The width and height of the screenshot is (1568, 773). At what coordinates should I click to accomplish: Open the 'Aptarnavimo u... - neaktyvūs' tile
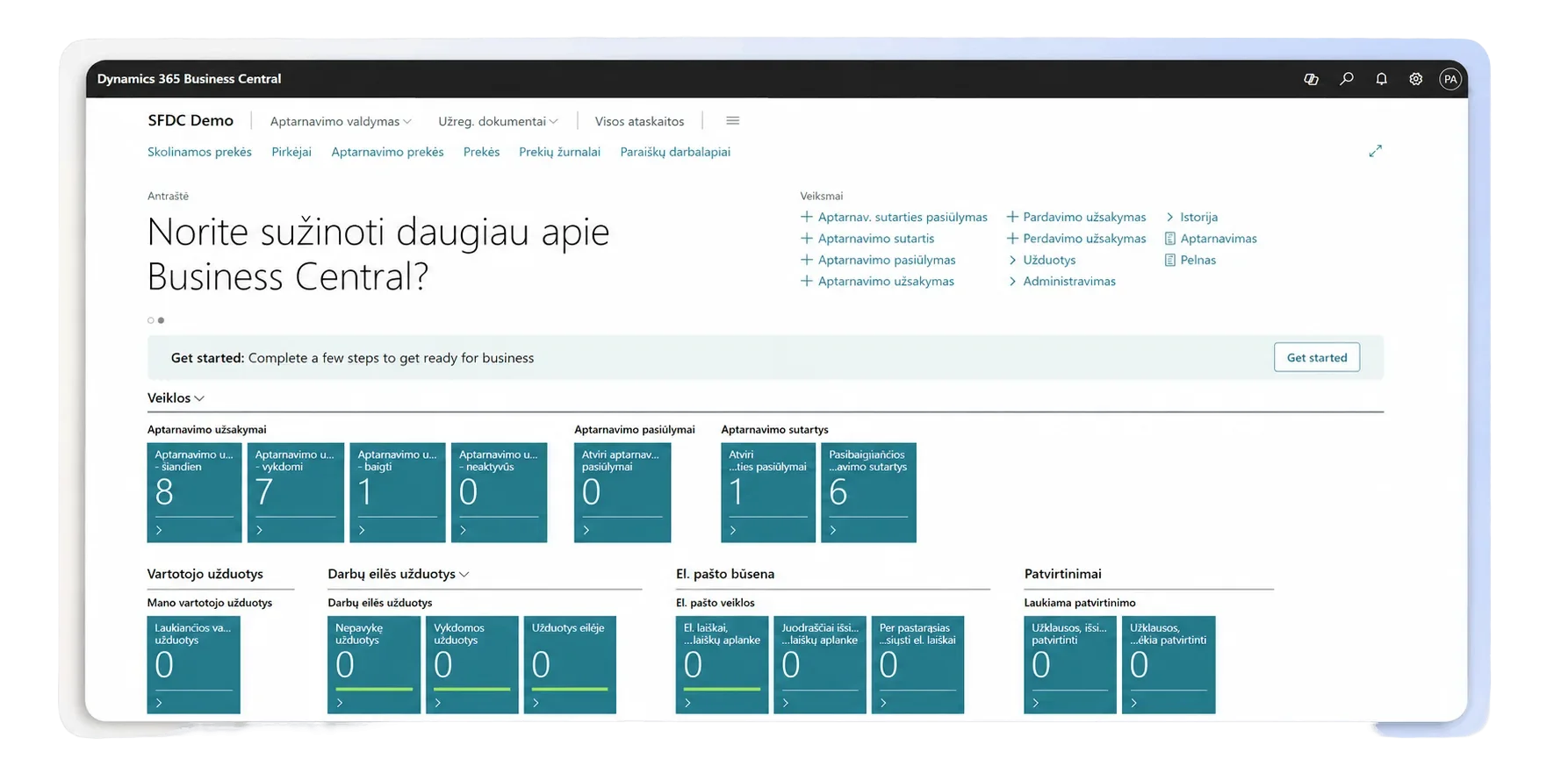499,492
